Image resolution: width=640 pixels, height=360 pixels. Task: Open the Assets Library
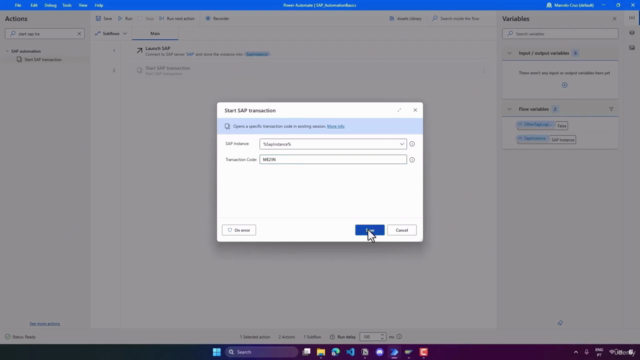pyautogui.click(x=405, y=18)
